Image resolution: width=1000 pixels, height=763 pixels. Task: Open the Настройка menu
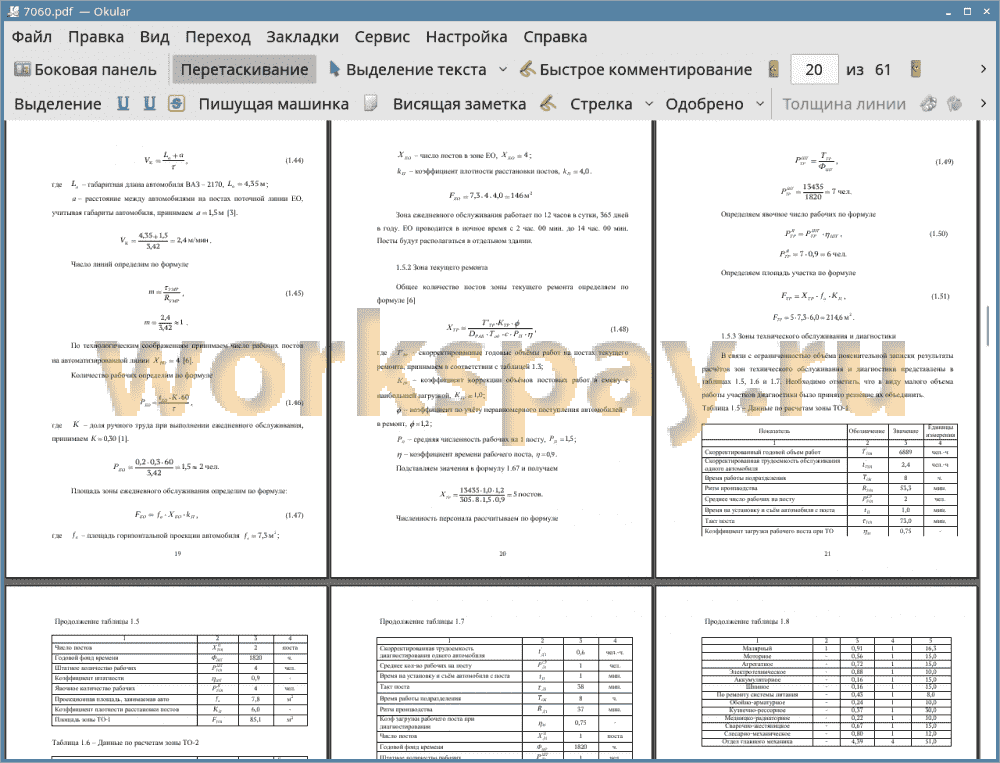(466, 37)
